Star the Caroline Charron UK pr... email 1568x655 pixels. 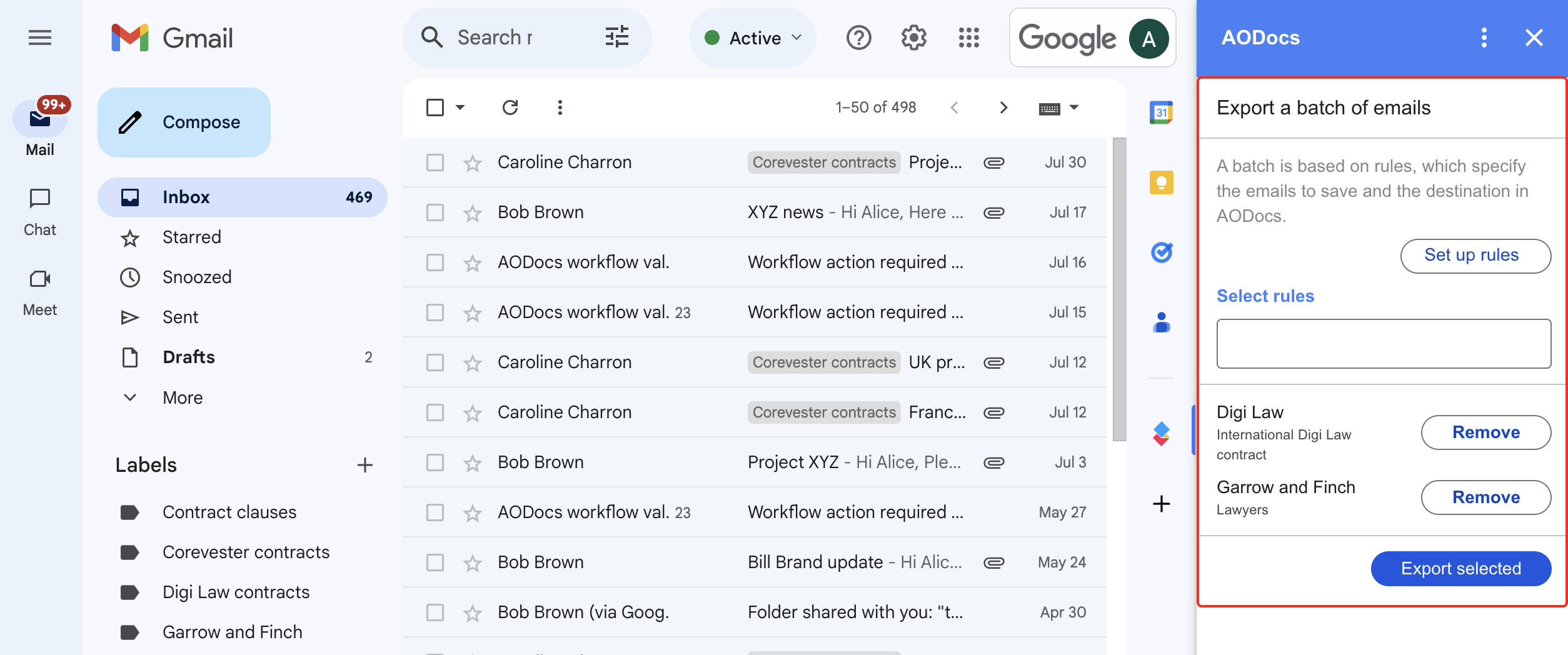pos(472,363)
